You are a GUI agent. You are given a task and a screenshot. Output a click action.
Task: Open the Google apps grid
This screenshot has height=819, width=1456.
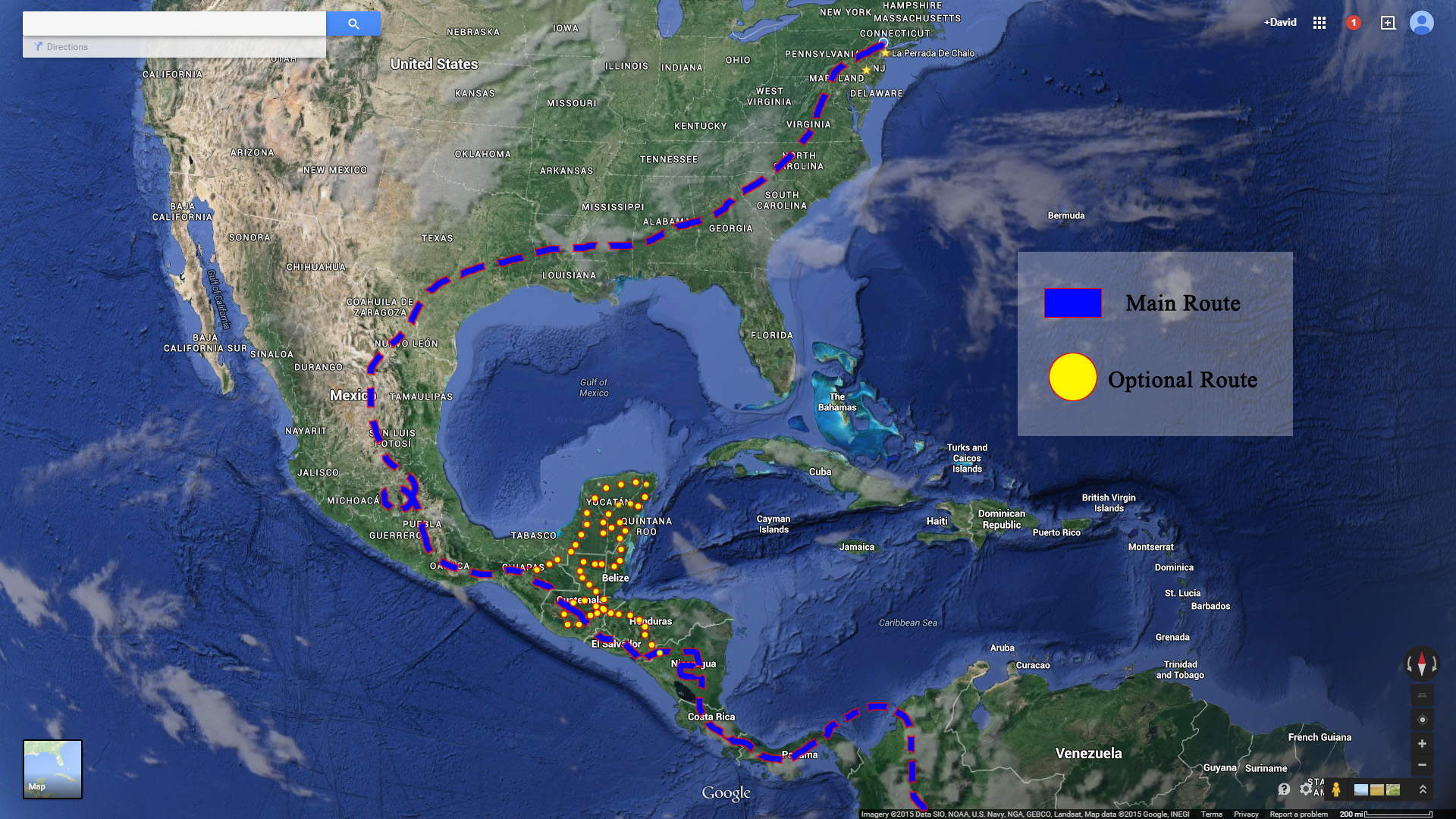(x=1319, y=23)
